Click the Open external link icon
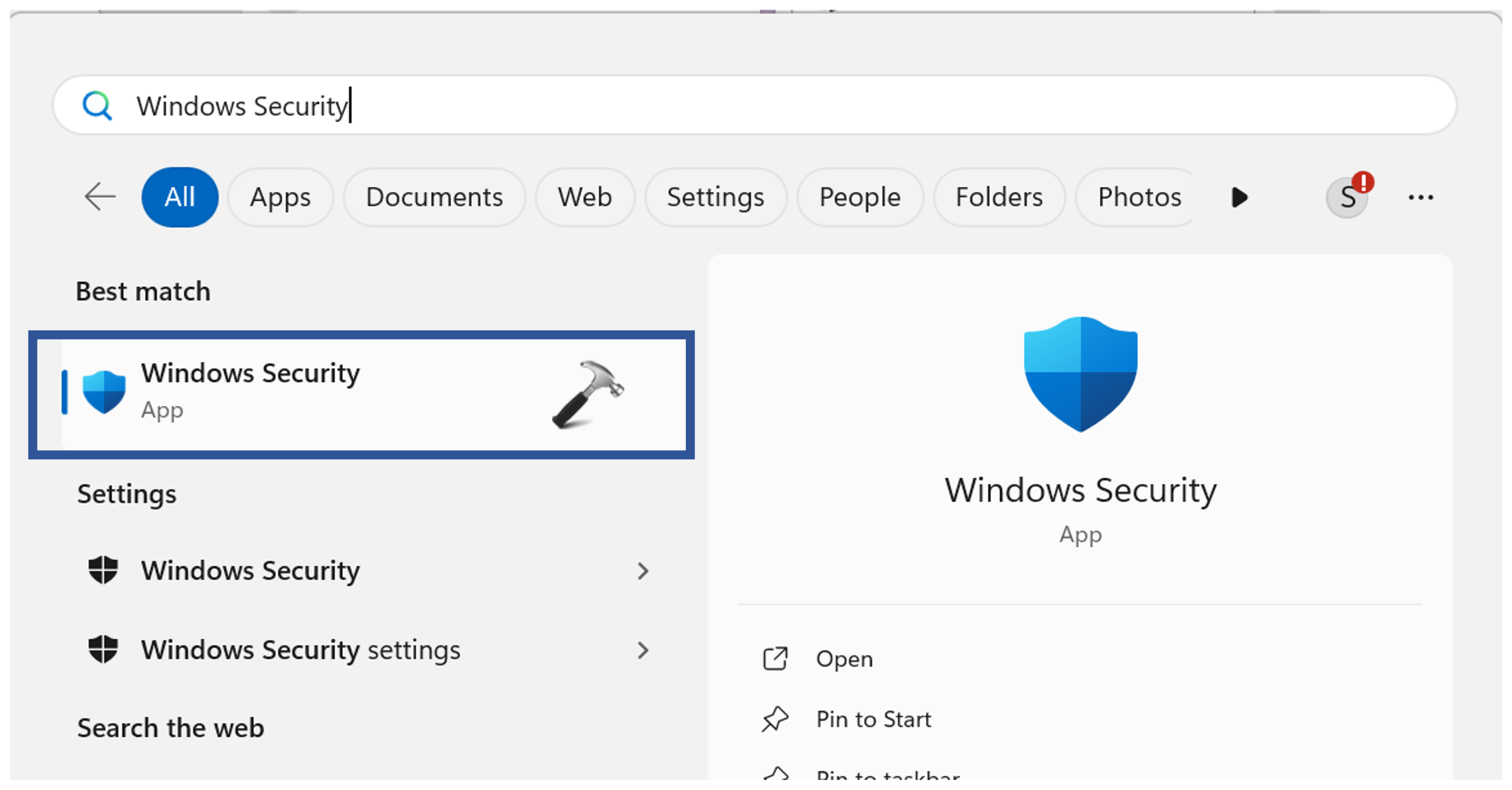 (x=775, y=658)
